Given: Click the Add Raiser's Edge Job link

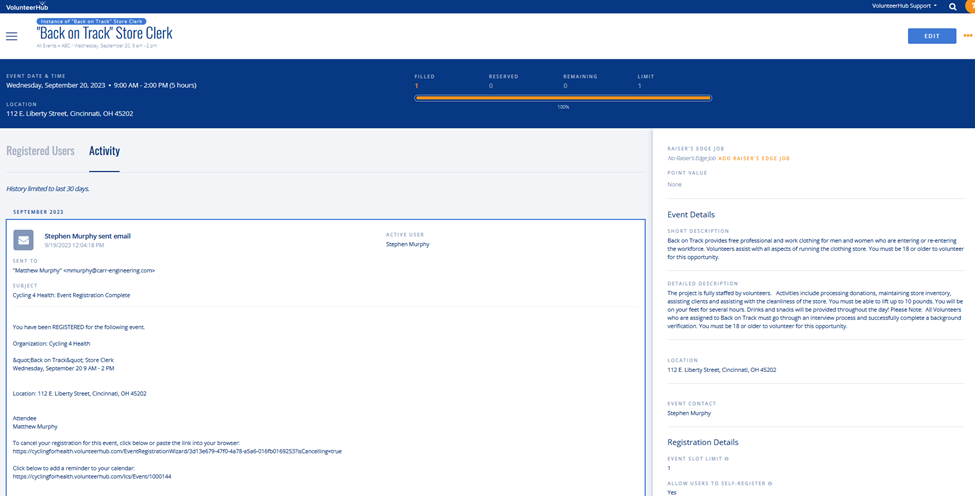Looking at the screenshot, I should pyautogui.click(x=754, y=159).
